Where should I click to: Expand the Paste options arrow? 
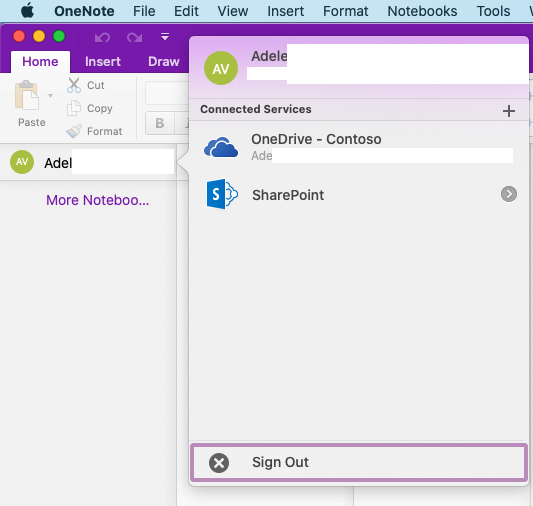click(50, 96)
